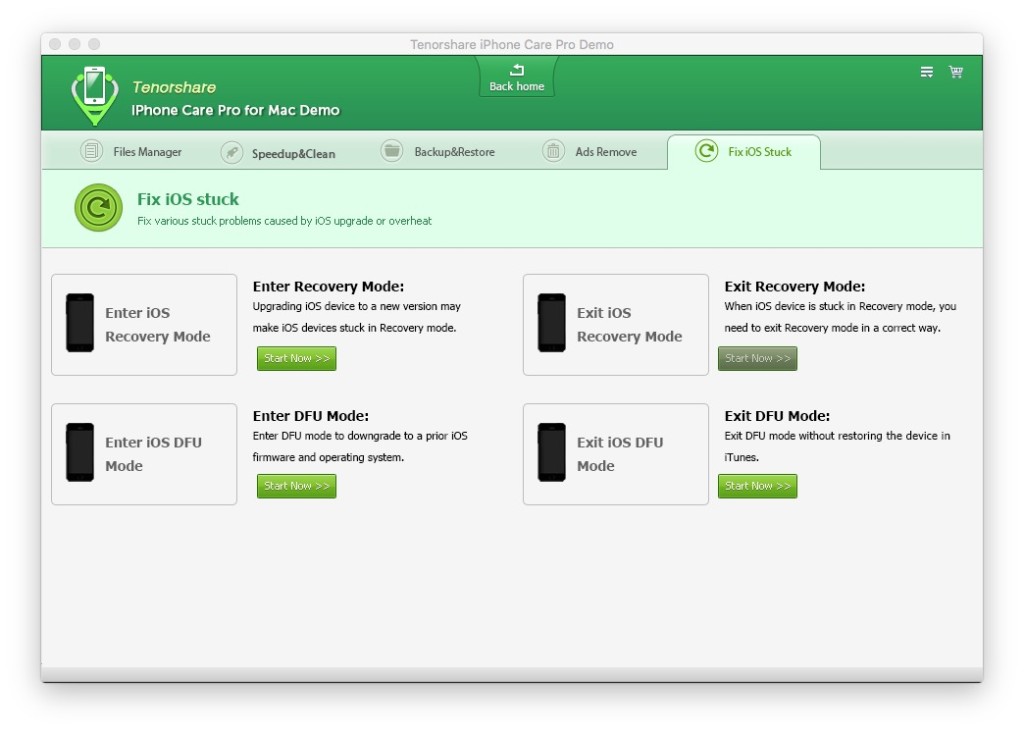
Task: Click the phone icon in Enter iOS DFU Mode card
Action: pos(80,453)
